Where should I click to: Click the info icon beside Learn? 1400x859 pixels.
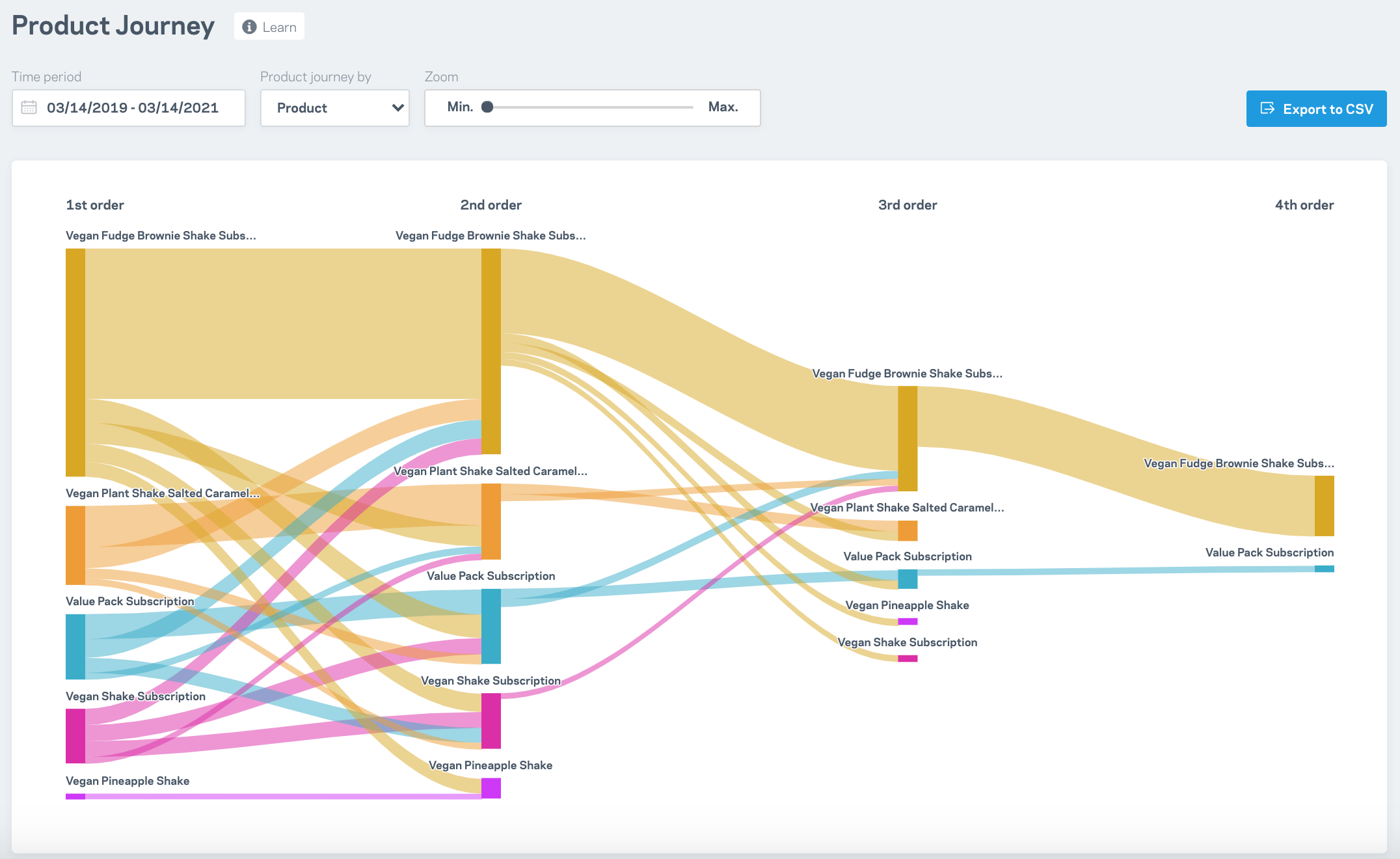tap(249, 27)
